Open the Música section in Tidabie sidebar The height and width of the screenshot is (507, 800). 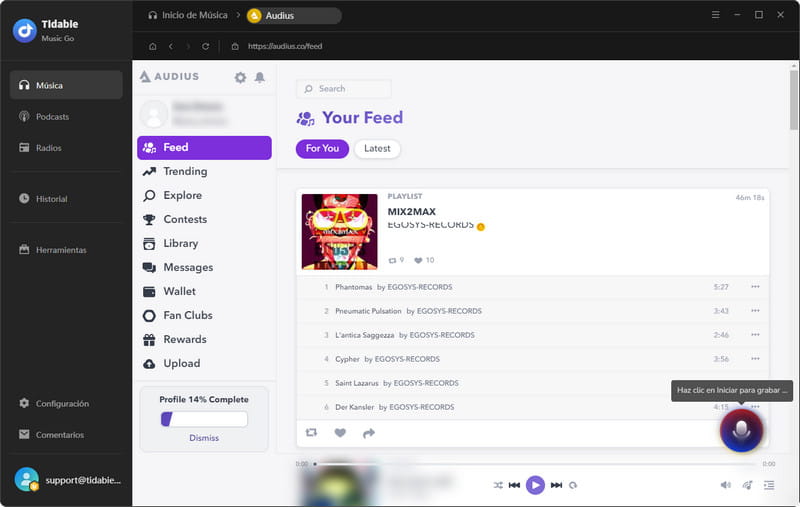click(66, 85)
